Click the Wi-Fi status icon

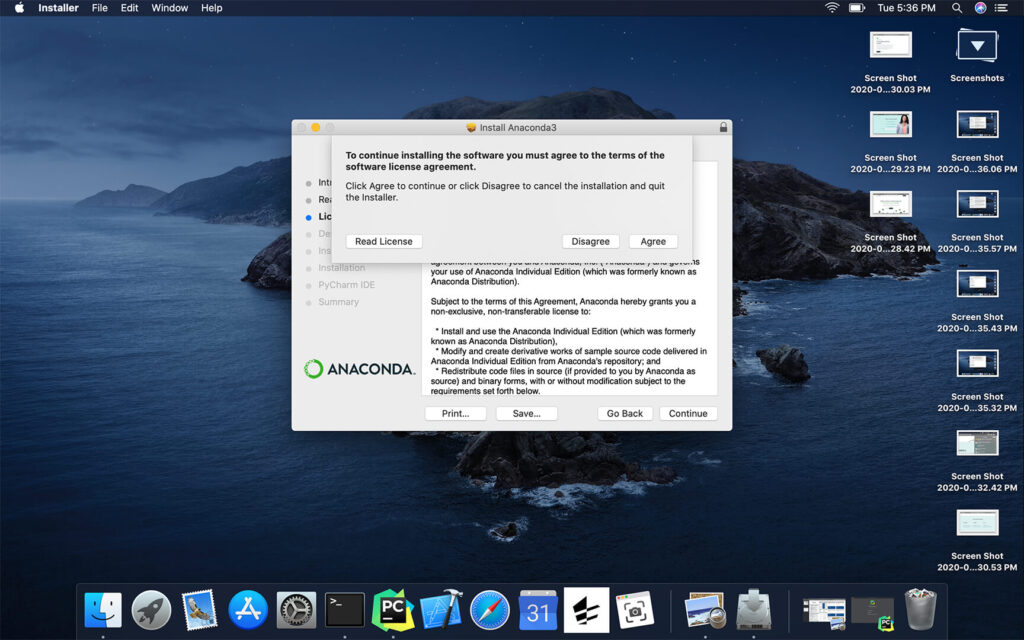(832, 8)
